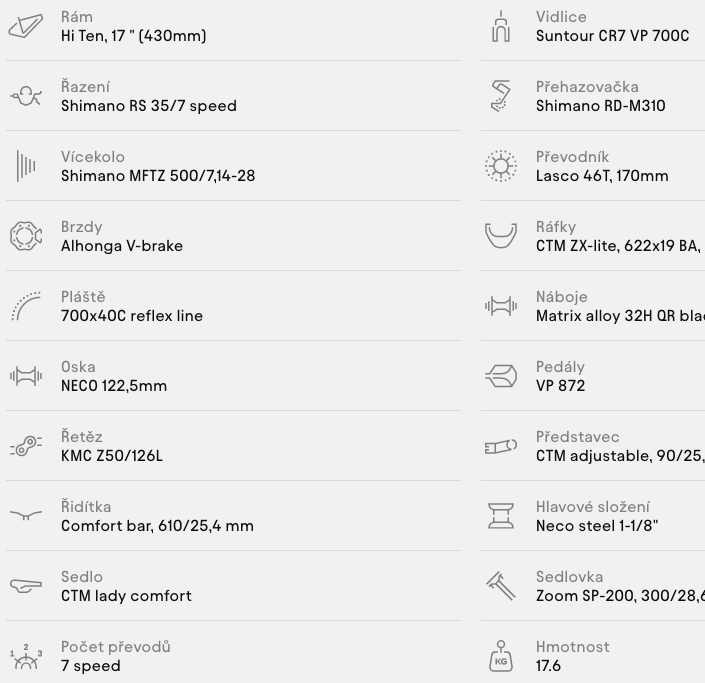Click the rear derailleur icon by Přehazovačka
This screenshot has width=705, height=683.
tap(501, 96)
